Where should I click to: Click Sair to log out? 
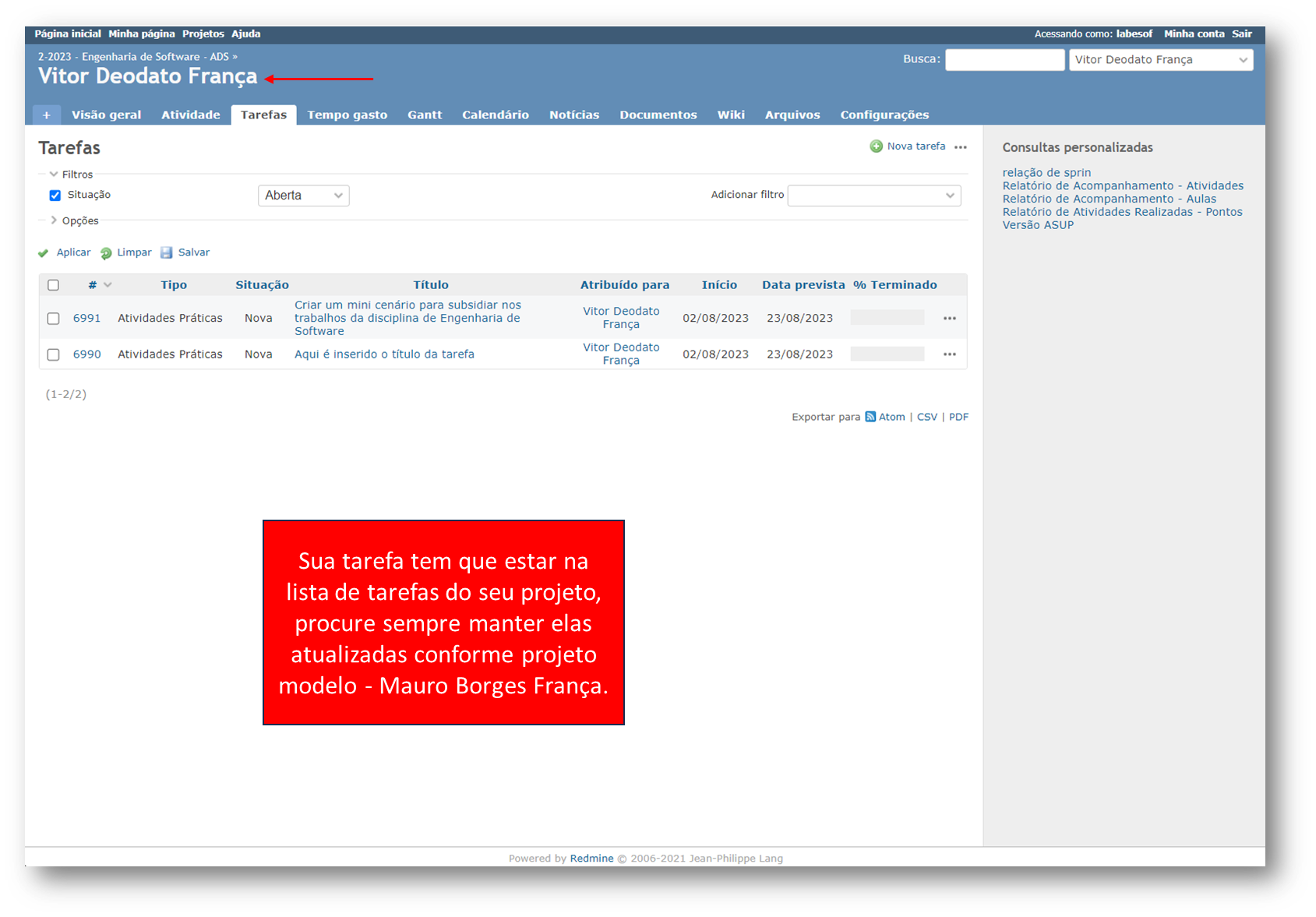[1242, 34]
